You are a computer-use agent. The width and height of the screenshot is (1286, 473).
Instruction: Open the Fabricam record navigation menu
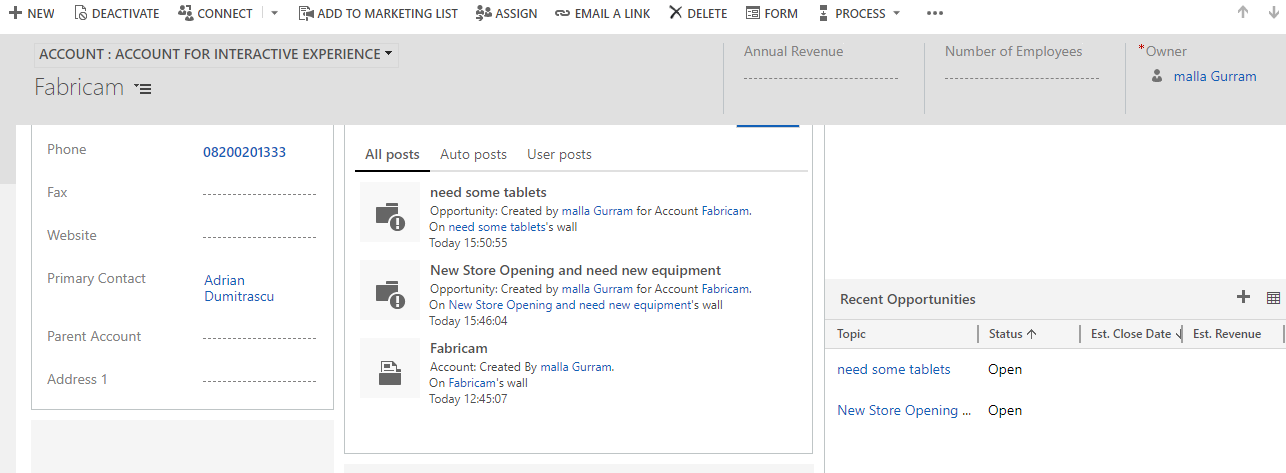pos(143,89)
